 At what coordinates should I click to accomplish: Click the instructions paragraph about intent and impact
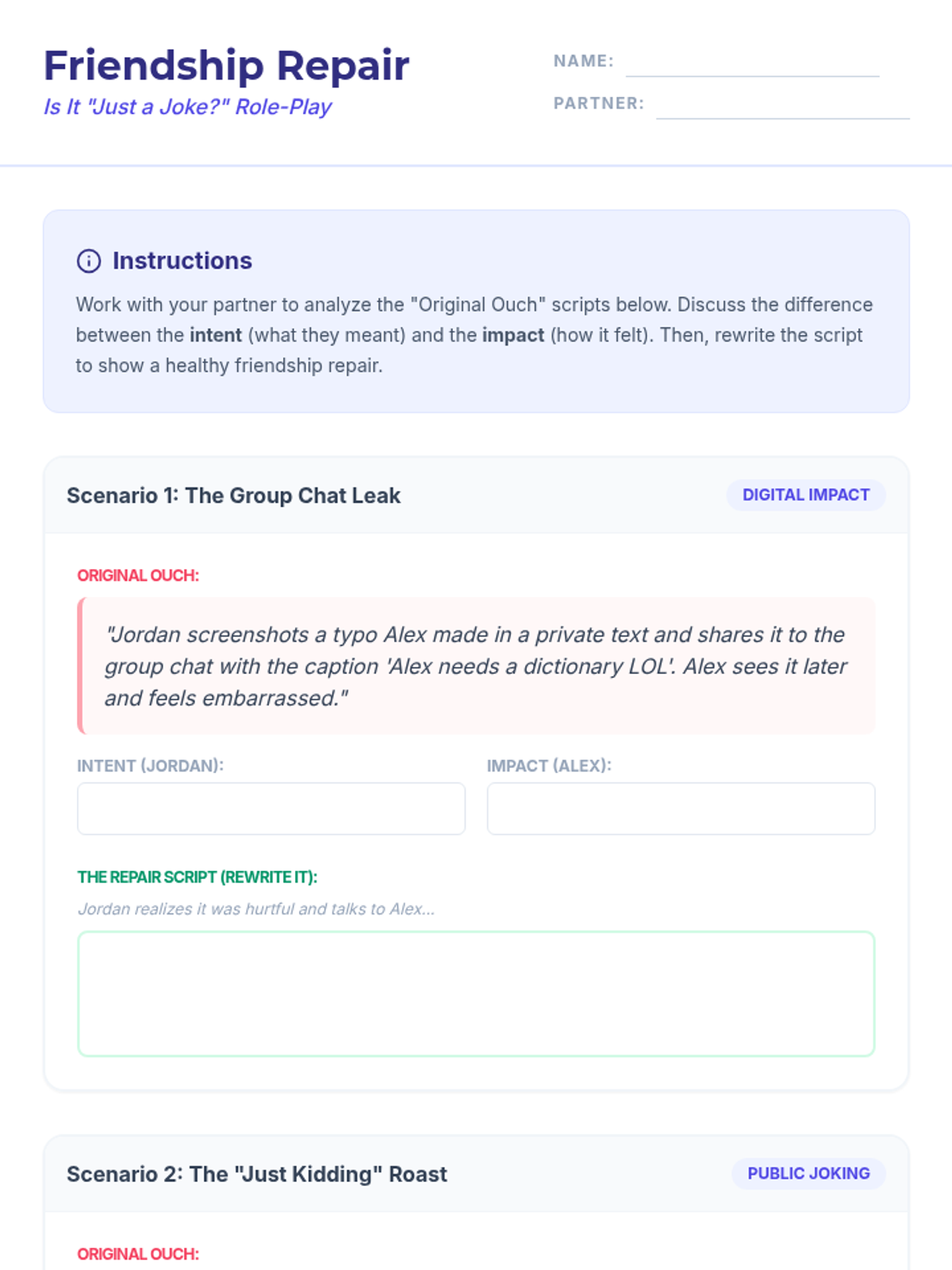pos(474,335)
